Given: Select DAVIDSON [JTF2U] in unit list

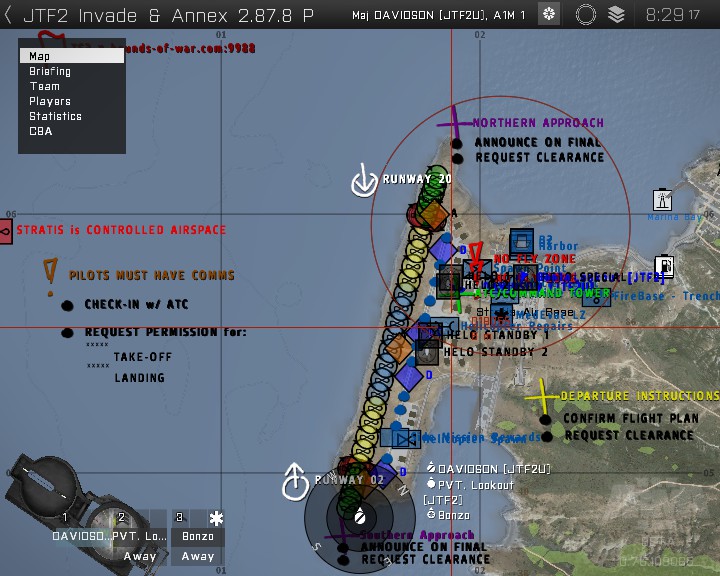Looking at the screenshot, I should 489,469.
